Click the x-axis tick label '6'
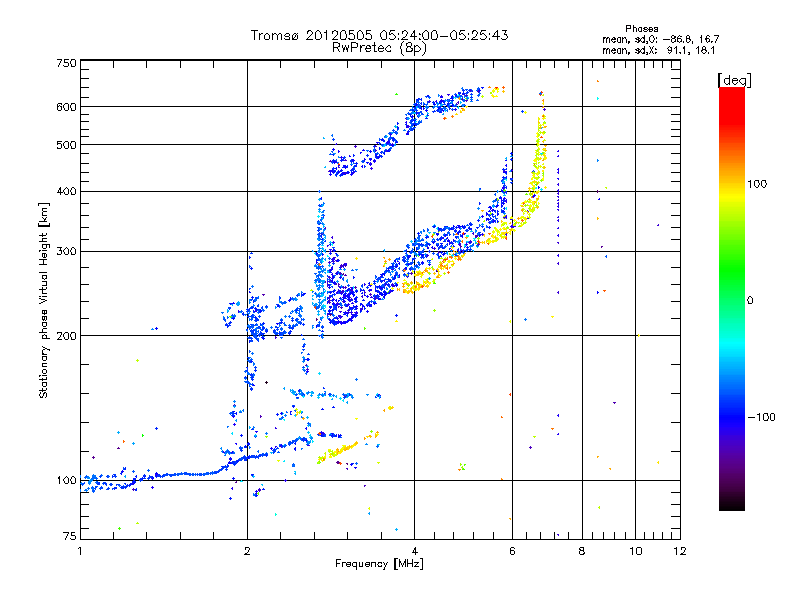The height and width of the screenshot is (600, 800). click(x=512, y=551)
